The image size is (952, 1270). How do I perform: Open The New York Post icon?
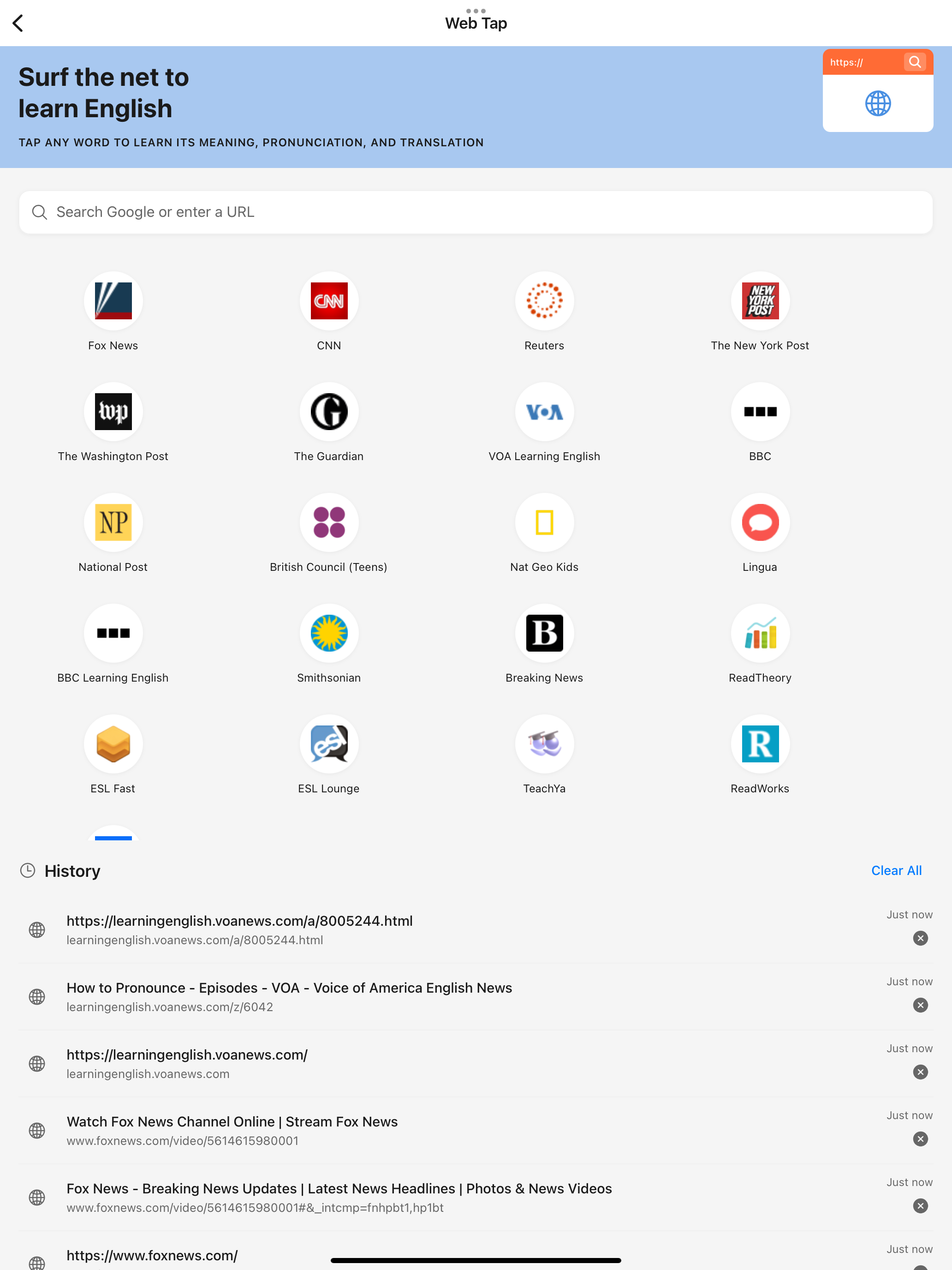(x=760, y=301)
